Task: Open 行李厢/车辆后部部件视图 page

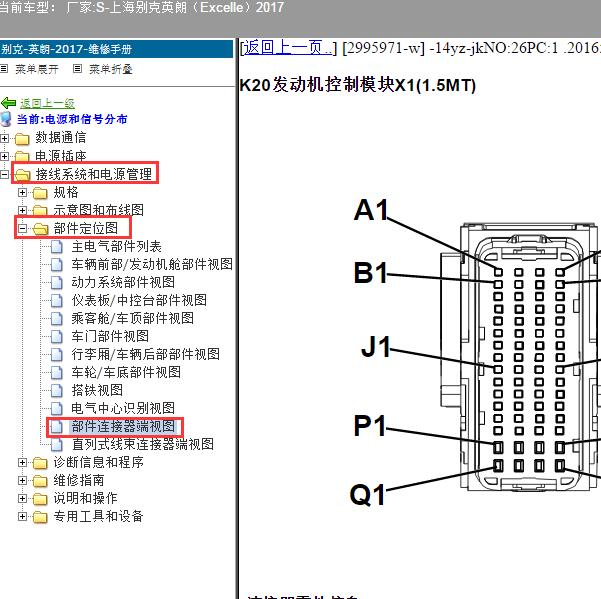Action: [x=146, y=354]
